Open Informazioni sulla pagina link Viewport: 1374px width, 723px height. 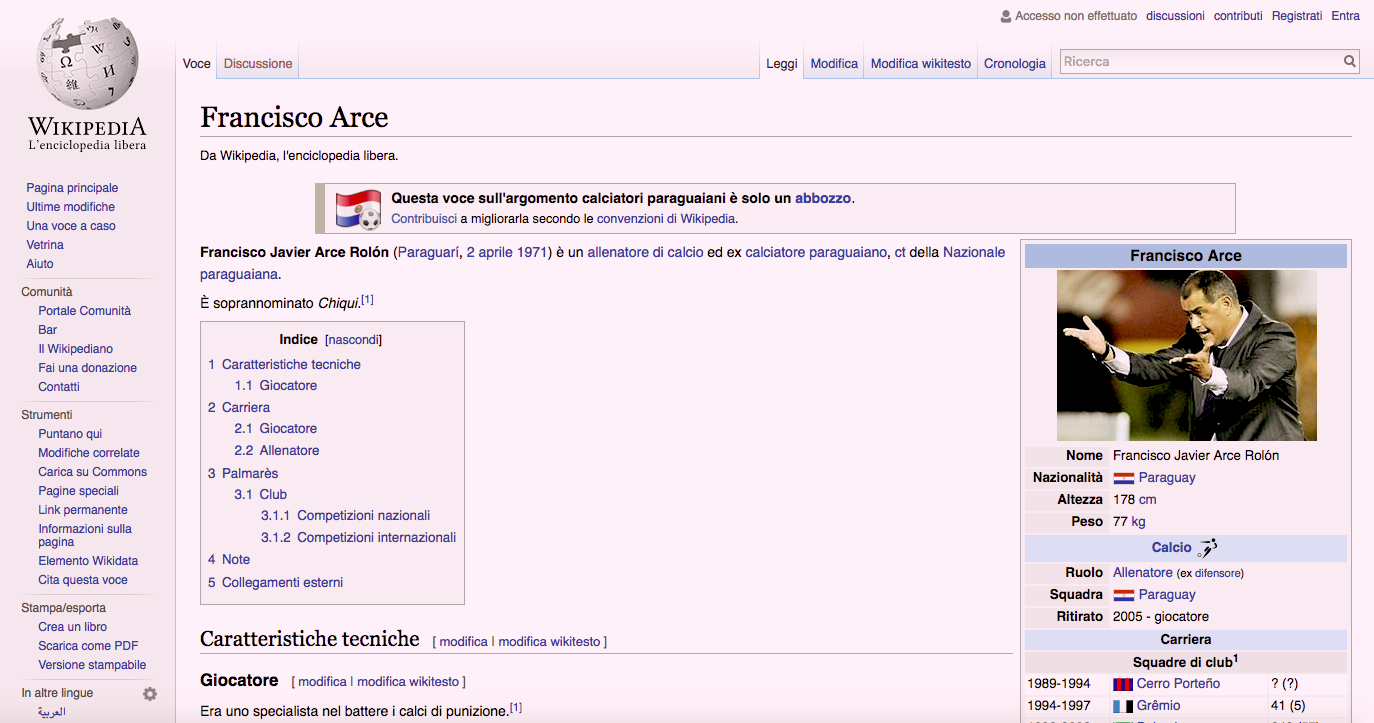pos(85,535)
